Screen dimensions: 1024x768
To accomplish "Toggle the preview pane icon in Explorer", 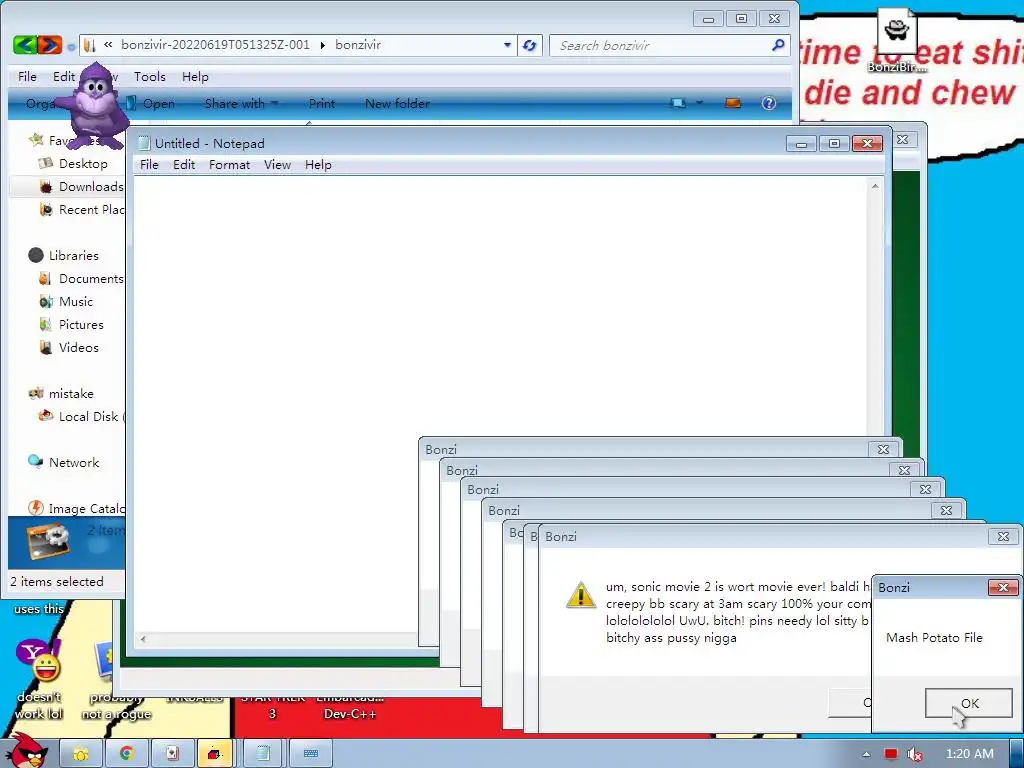I will 733,103.
